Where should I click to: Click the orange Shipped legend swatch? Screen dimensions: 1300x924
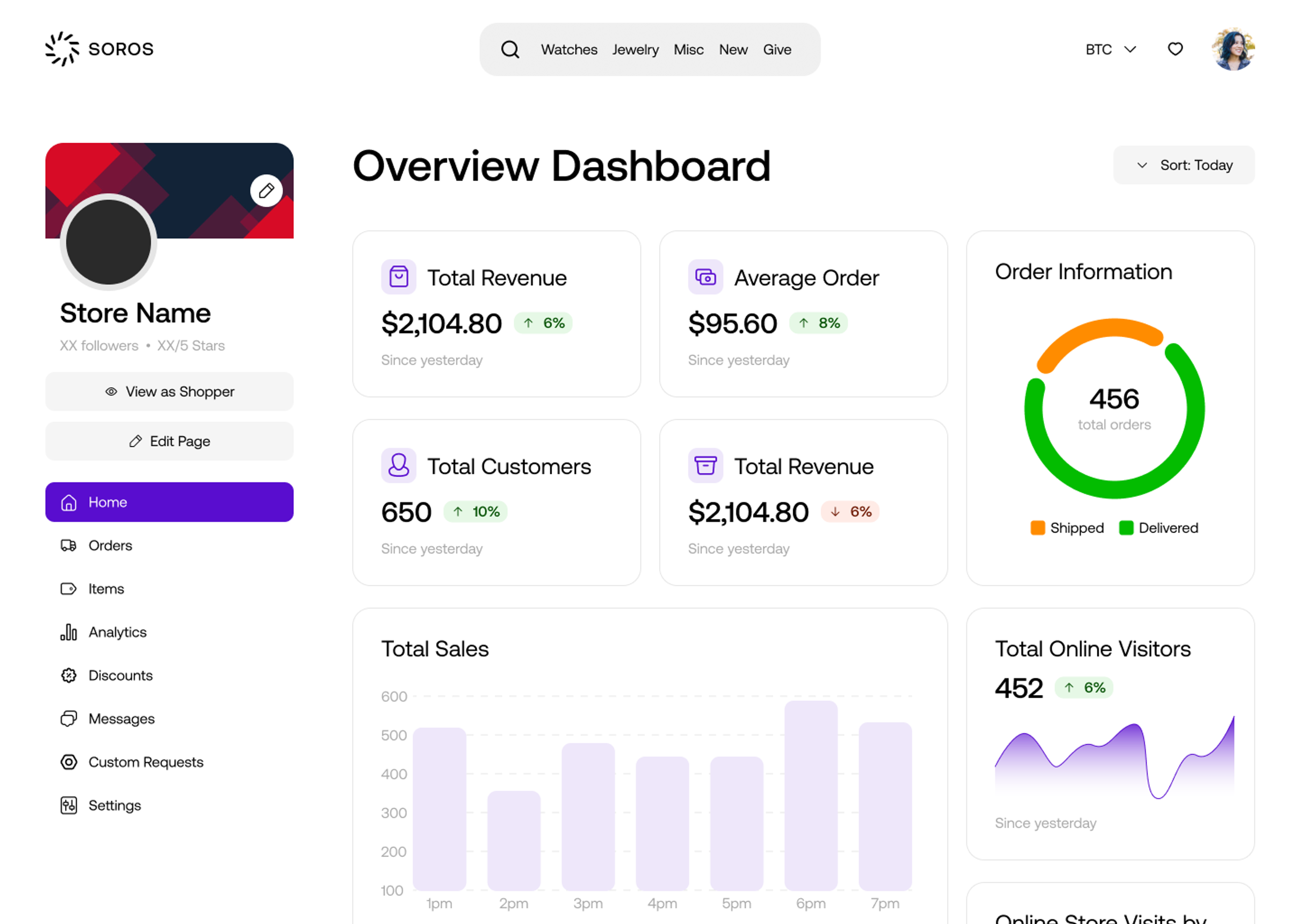tap(1037, 527)
